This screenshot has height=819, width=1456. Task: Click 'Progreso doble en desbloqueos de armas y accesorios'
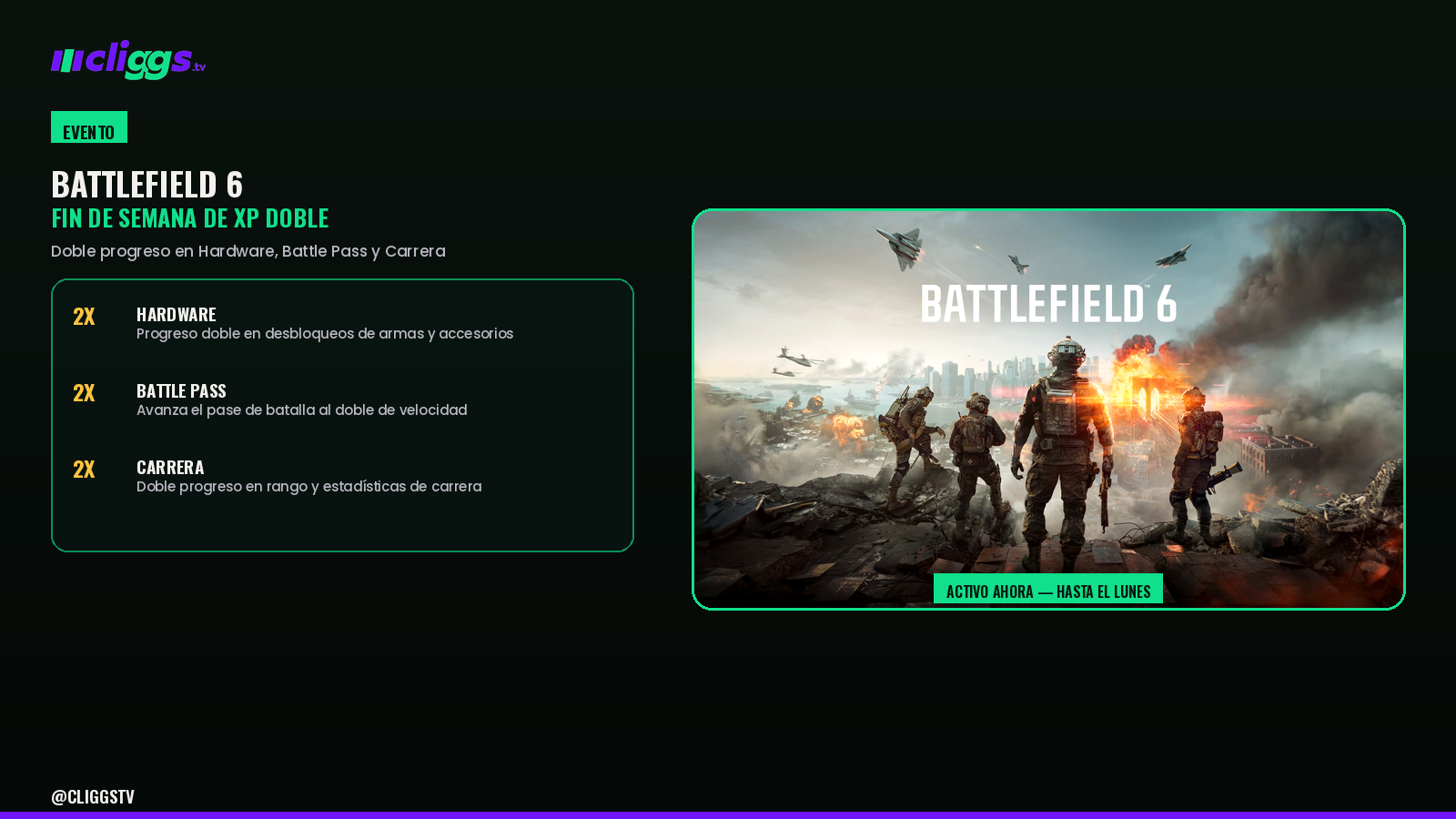point(325,334)
